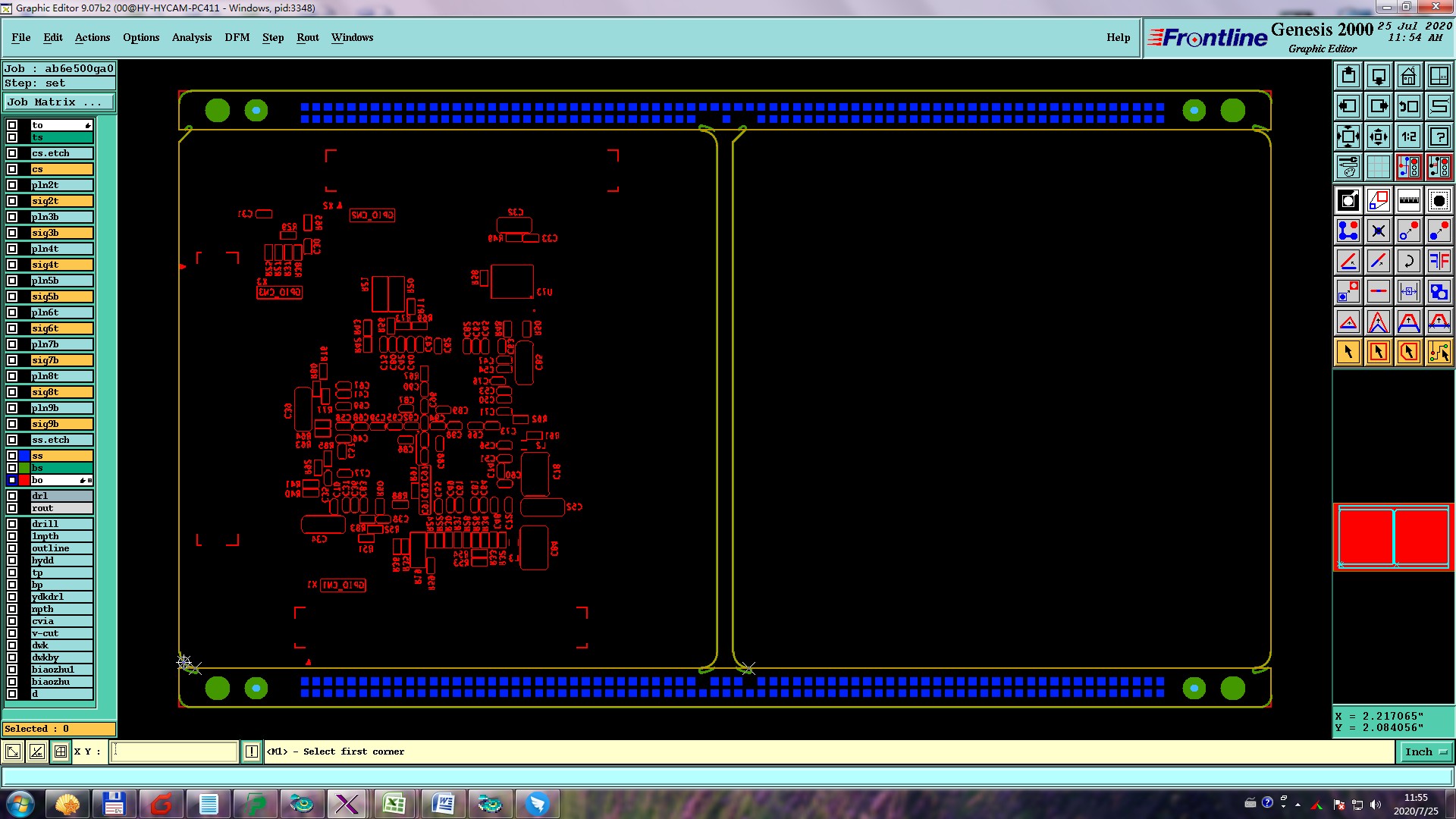
Task: Toggle checkbox for the drill layer
Action: (x=12, y=524)
